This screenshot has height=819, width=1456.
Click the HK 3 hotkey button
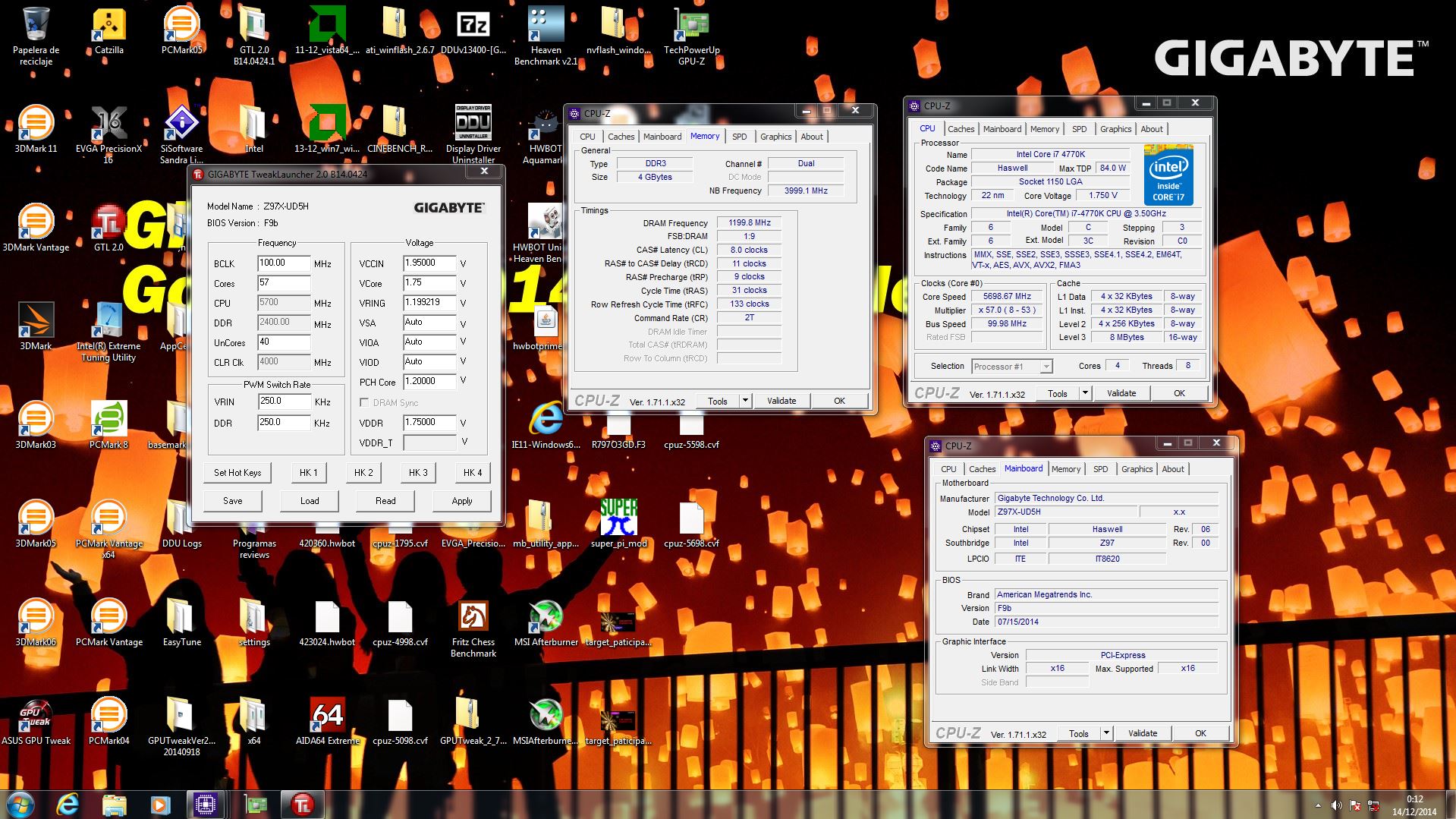(418, 472)
